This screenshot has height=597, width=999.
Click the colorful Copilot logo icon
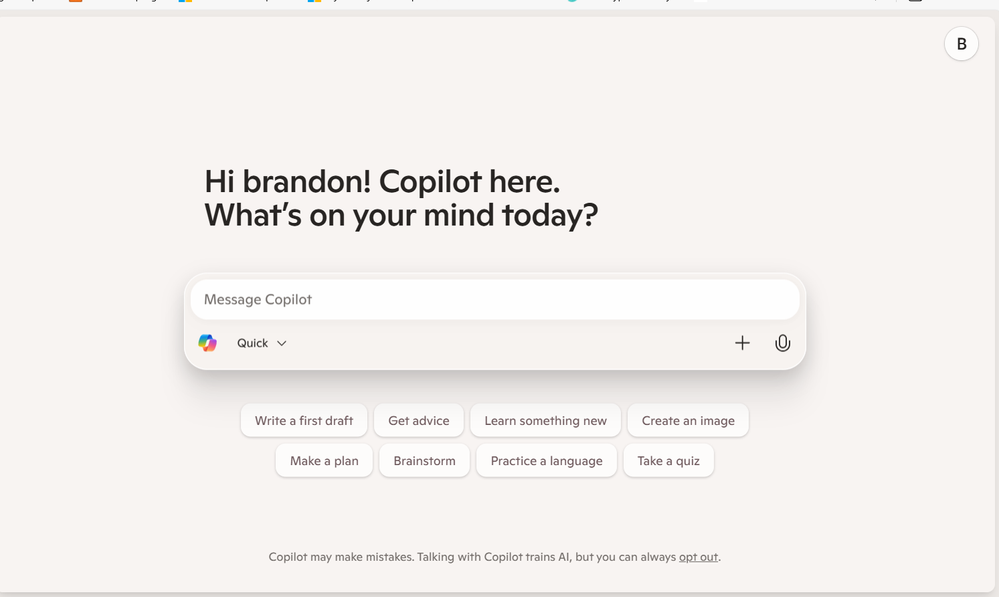click(x=208, y=343)
